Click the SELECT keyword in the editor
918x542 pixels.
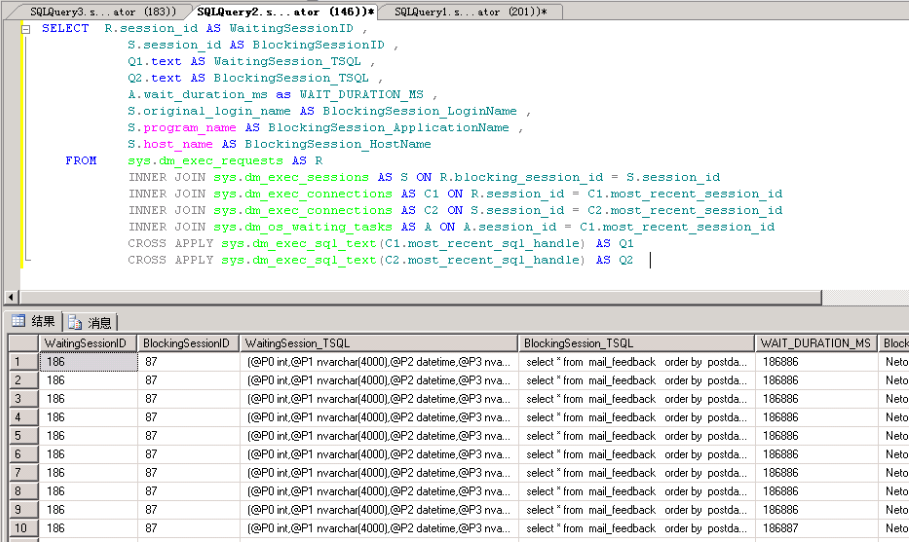(x=66, y=29)
